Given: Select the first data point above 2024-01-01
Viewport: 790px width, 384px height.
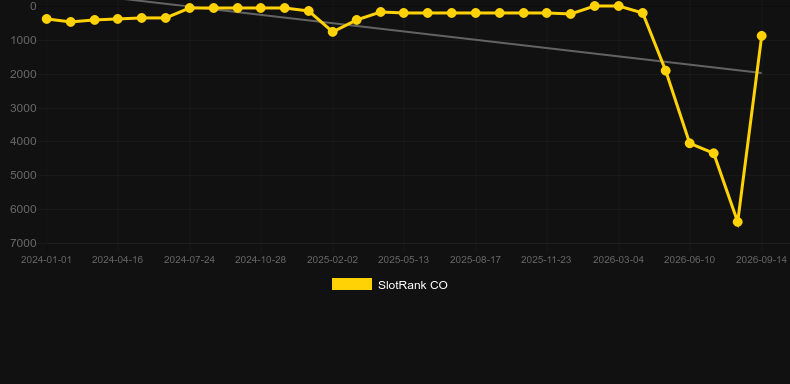Looking at the screenshot, I should point(46,19).
